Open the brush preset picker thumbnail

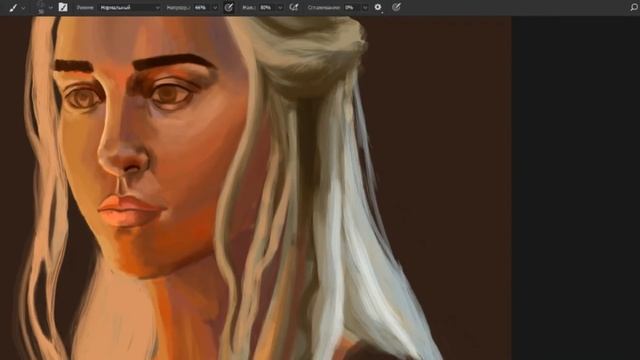(40, 7)
